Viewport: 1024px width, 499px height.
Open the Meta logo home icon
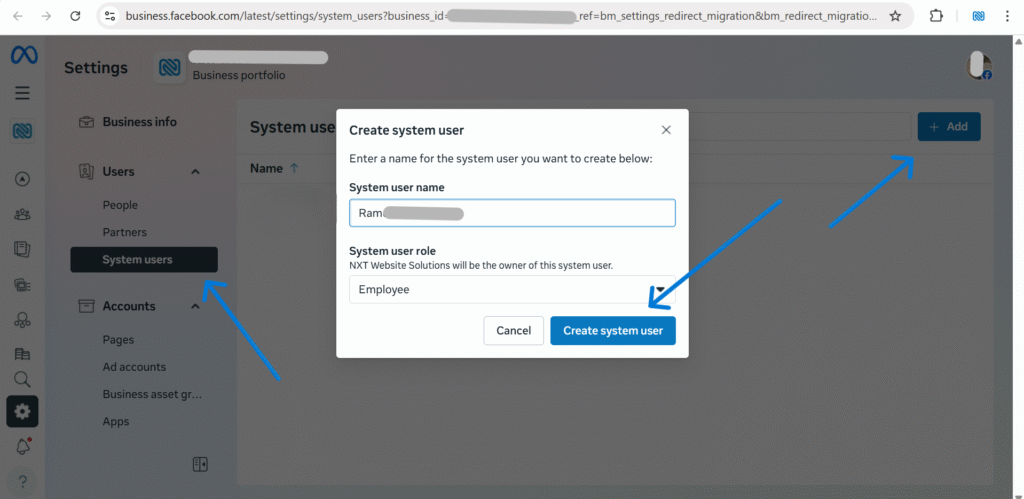23,55
